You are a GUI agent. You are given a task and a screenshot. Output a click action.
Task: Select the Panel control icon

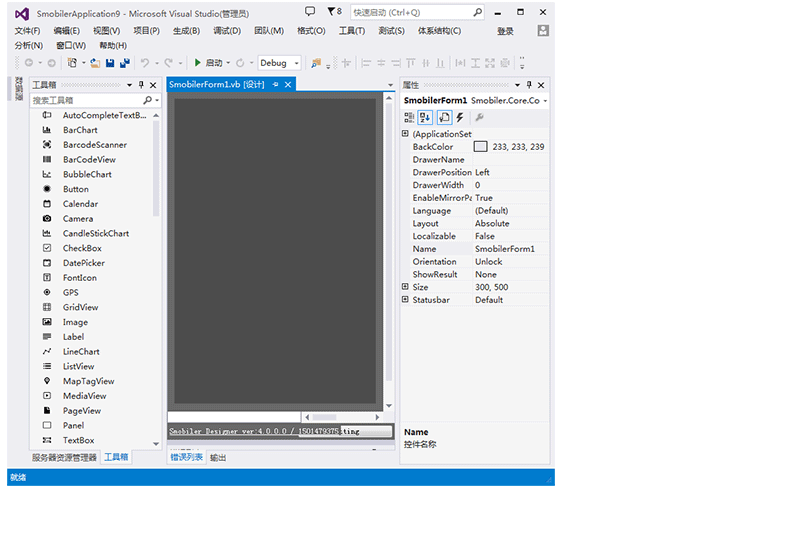pos(47,425)
